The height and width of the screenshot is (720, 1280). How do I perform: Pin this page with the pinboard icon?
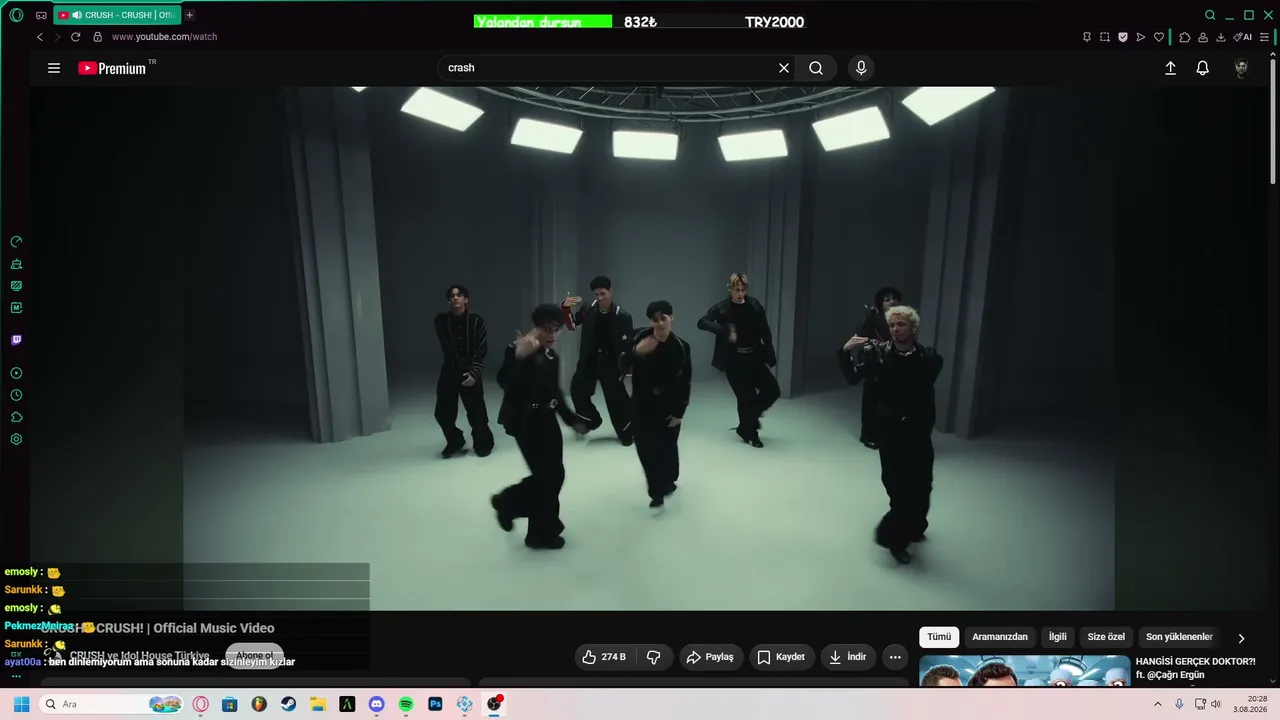(1087, 37)
